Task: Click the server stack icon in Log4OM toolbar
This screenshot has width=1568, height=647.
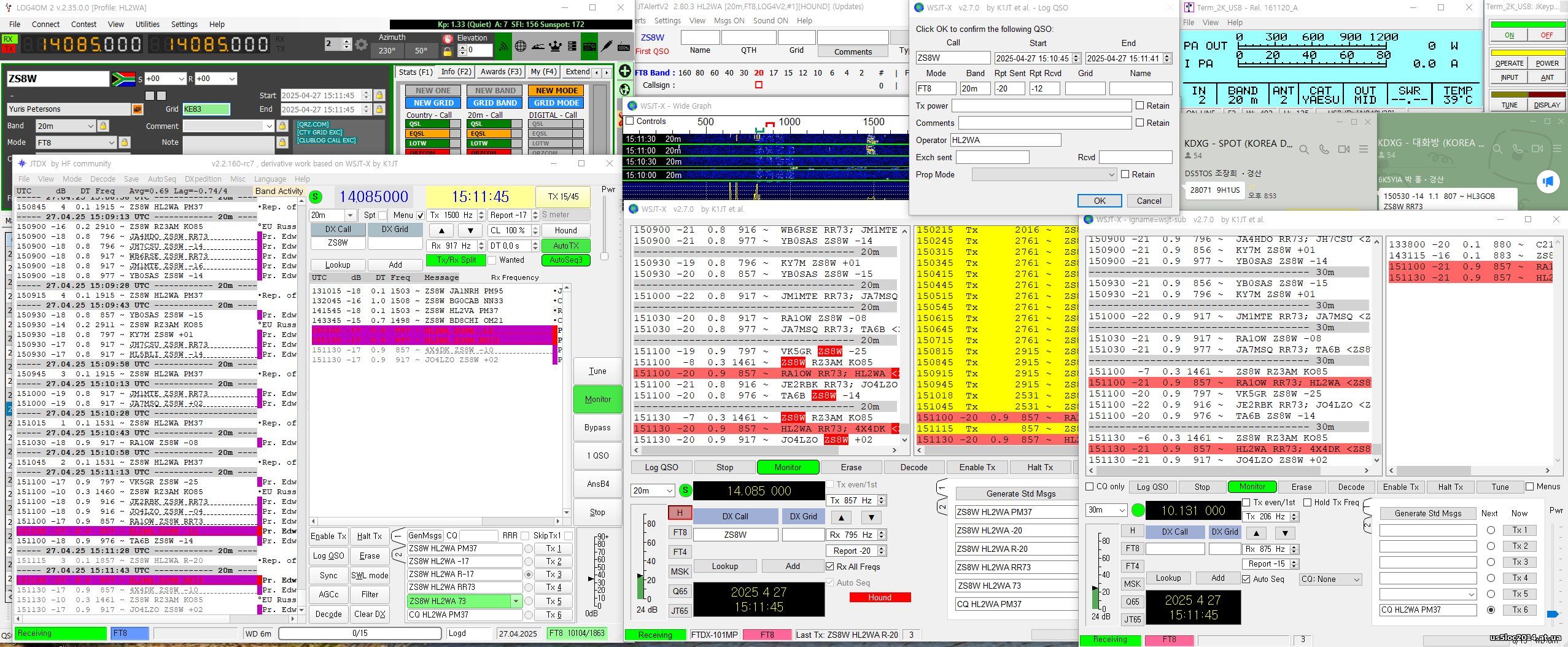Action: (x=572, y=46)
